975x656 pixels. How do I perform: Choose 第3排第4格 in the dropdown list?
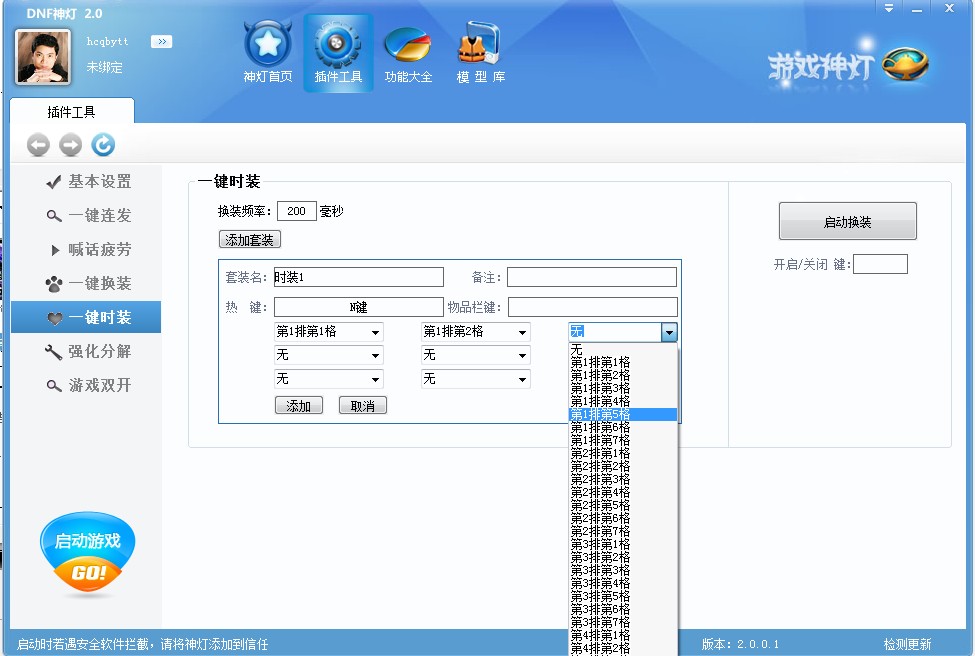click(623, 584)
